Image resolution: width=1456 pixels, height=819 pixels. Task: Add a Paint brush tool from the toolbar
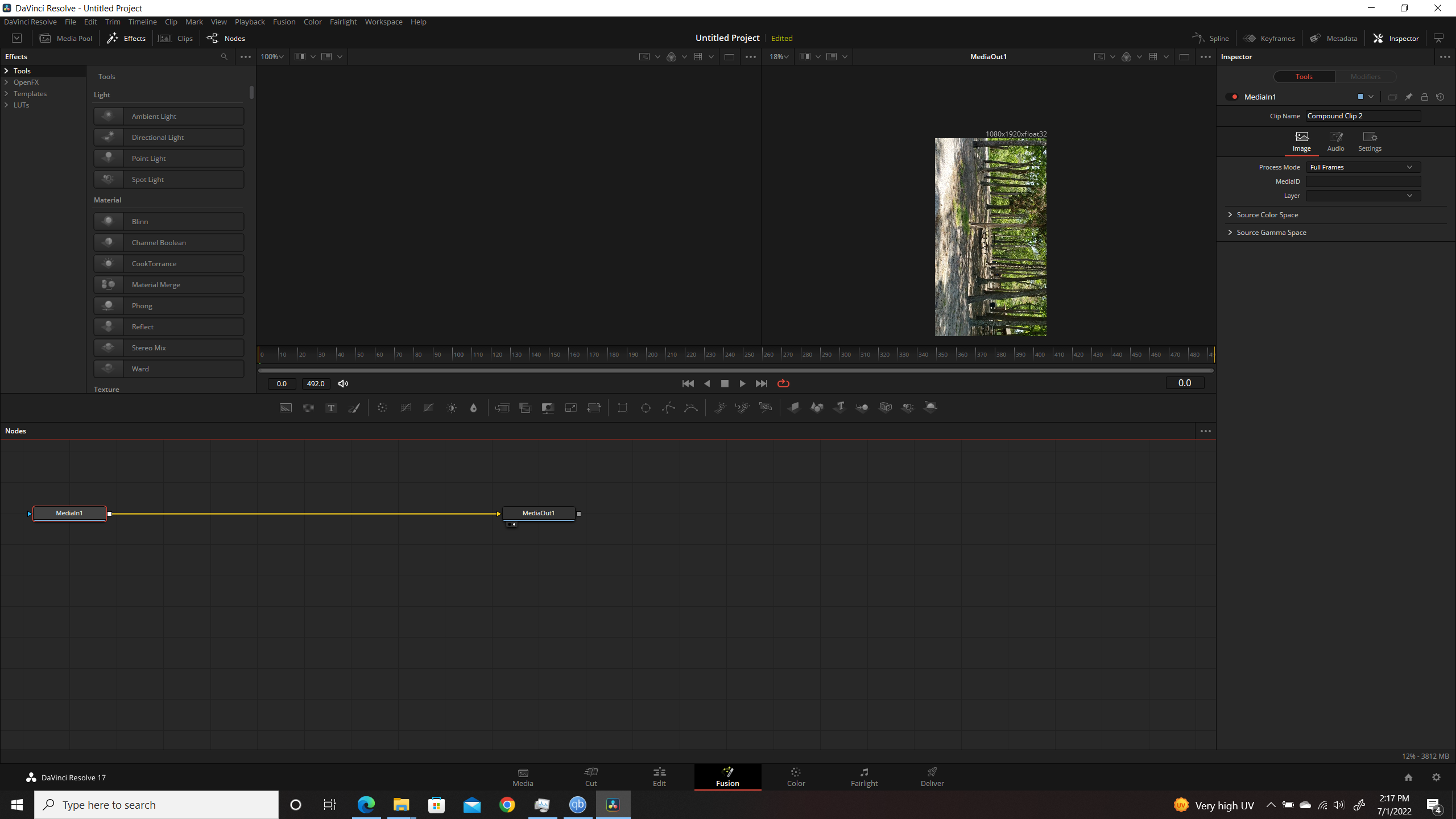[x=354, y=408]
